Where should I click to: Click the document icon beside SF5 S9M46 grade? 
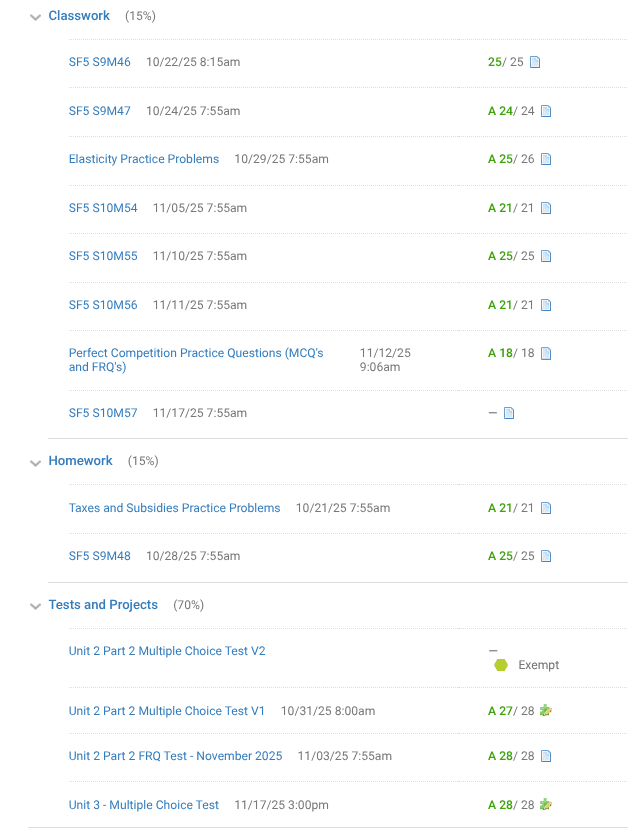click(535, 62)
